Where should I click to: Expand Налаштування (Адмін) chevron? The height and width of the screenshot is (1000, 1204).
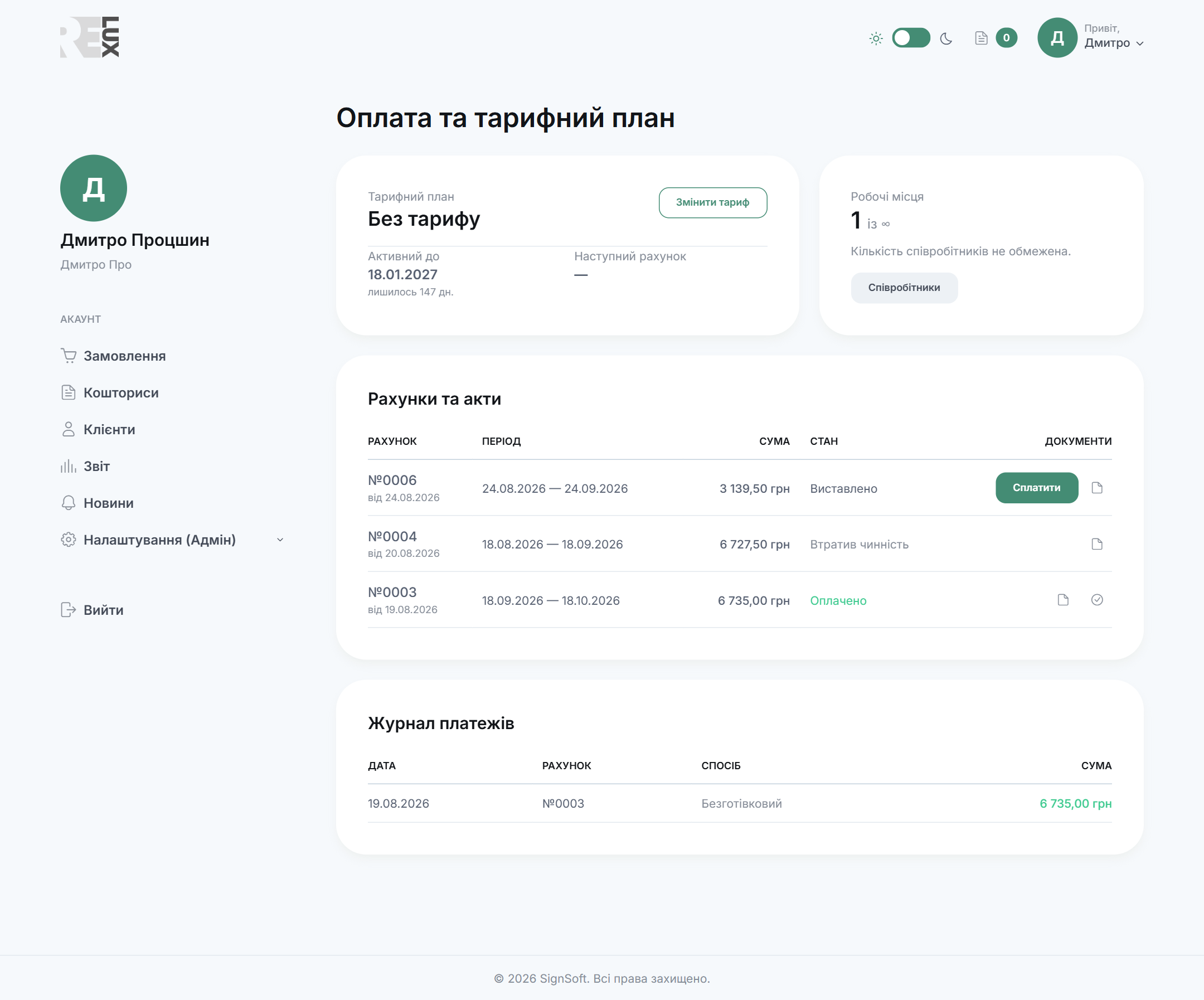pyautogui.click(x=280, y=540)
